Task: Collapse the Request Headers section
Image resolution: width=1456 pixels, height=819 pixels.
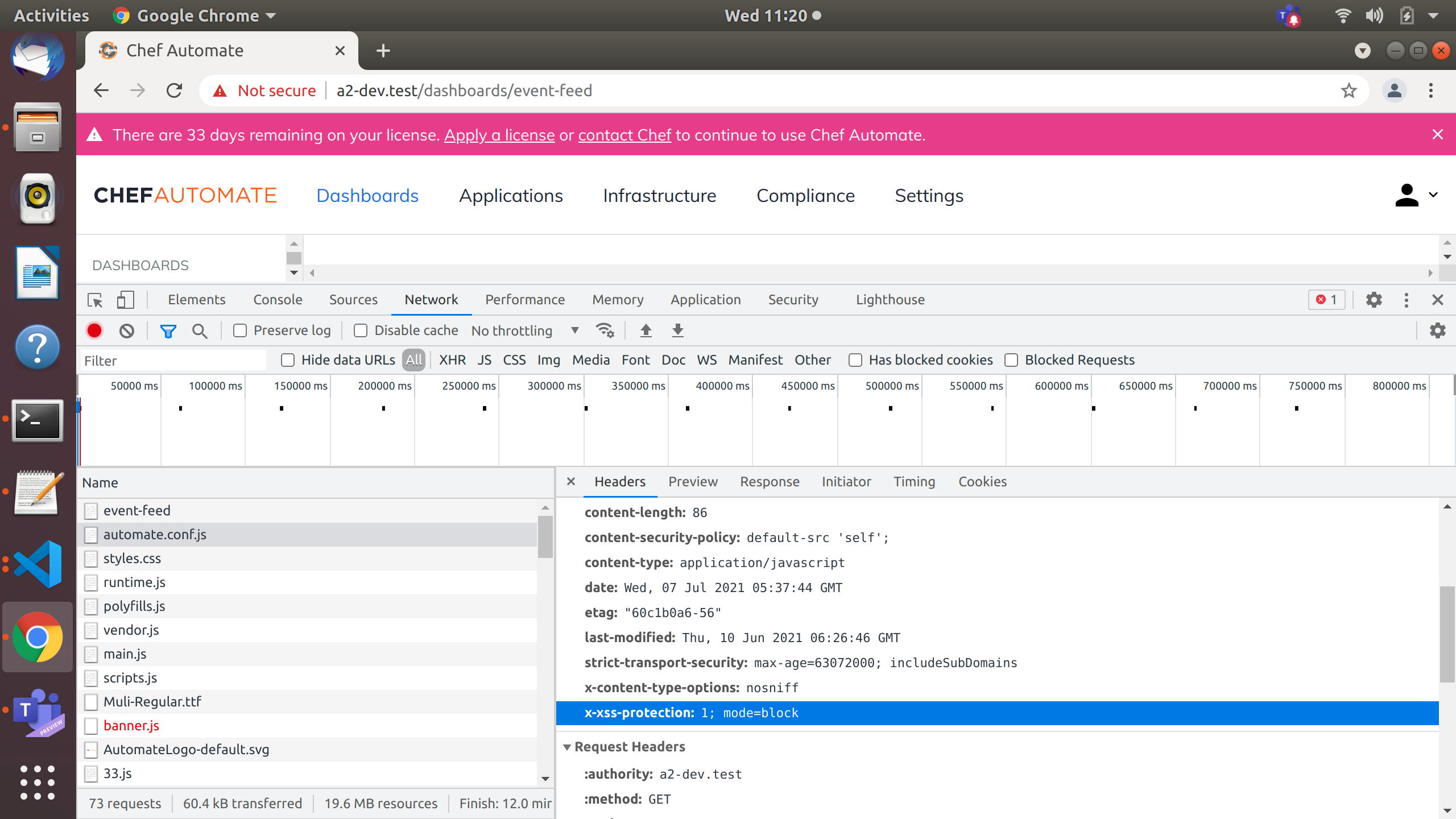Action: click(566, 747)
